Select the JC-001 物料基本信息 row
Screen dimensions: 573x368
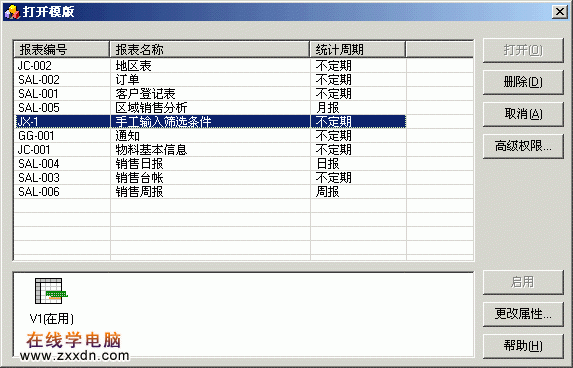[210, 149]
